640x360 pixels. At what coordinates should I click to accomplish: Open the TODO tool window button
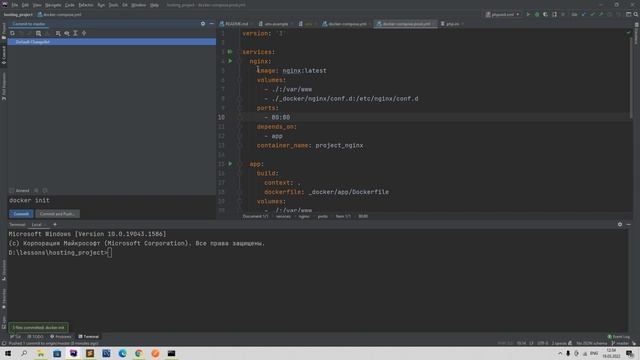coord(35,337)
